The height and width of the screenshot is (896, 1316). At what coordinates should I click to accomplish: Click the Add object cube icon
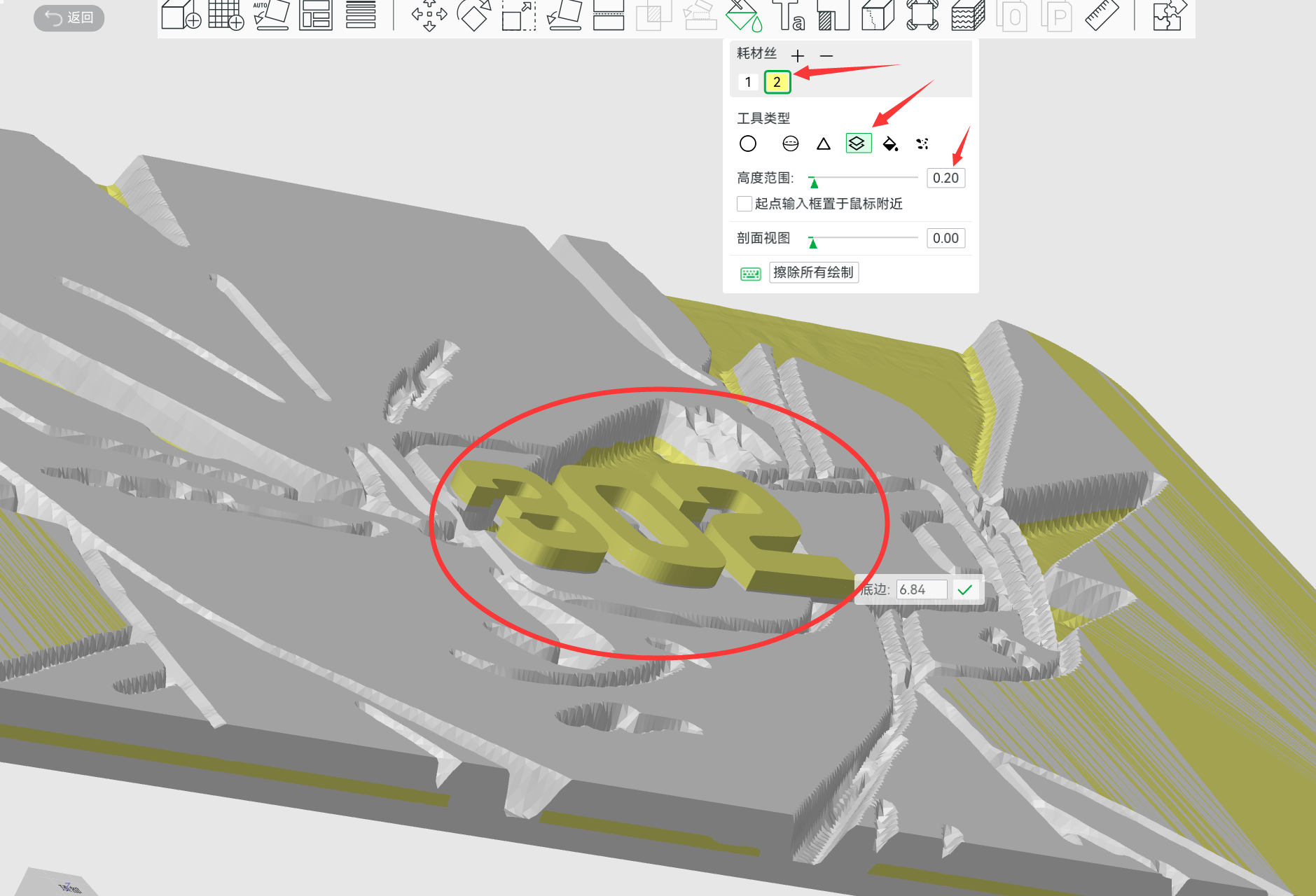181,15
